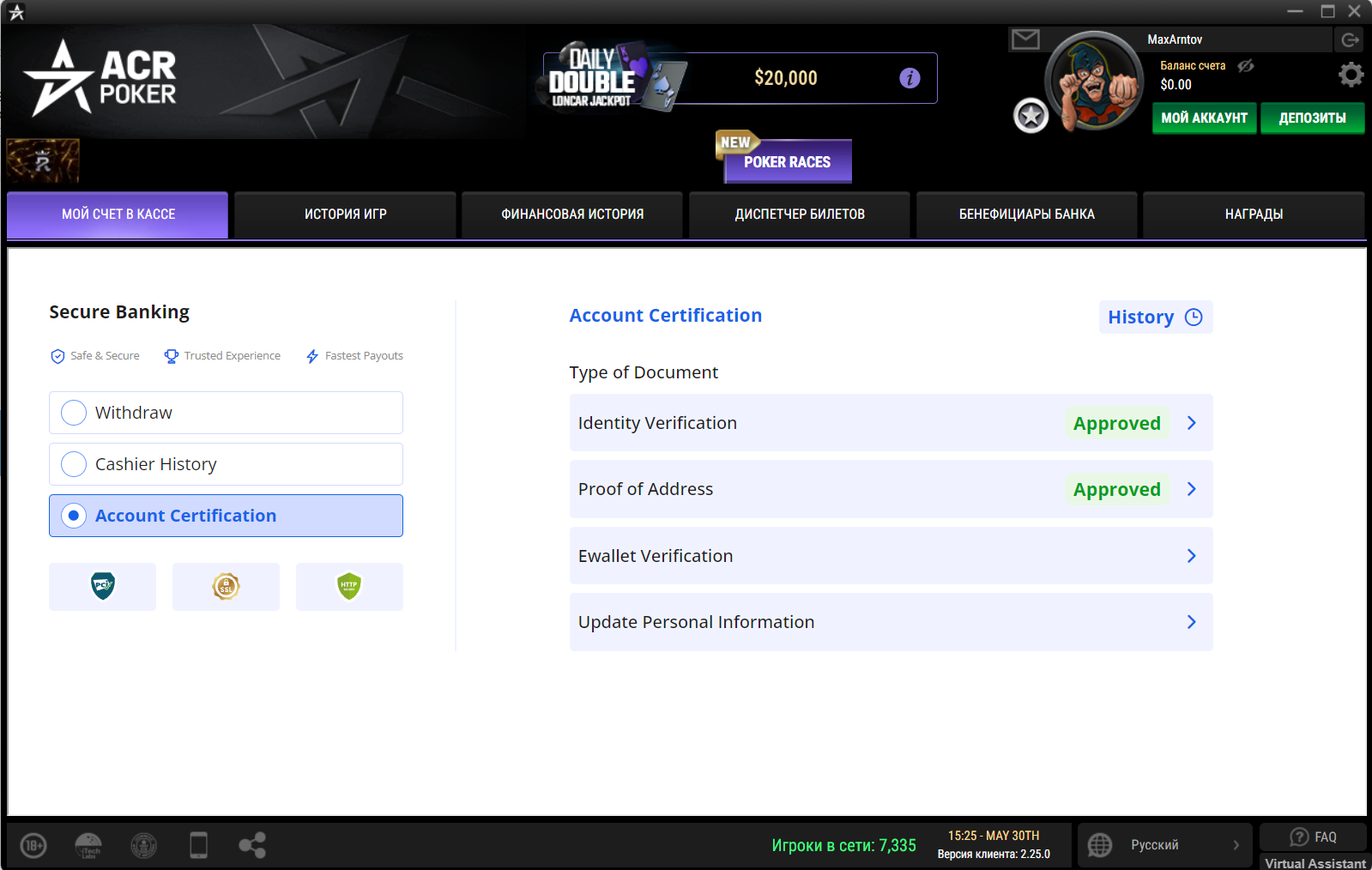Switch to ИСТОРИЯ ИГР tab
This screenshot has width=1372, height=870.
pyautogui.click(x=345, y=214)
